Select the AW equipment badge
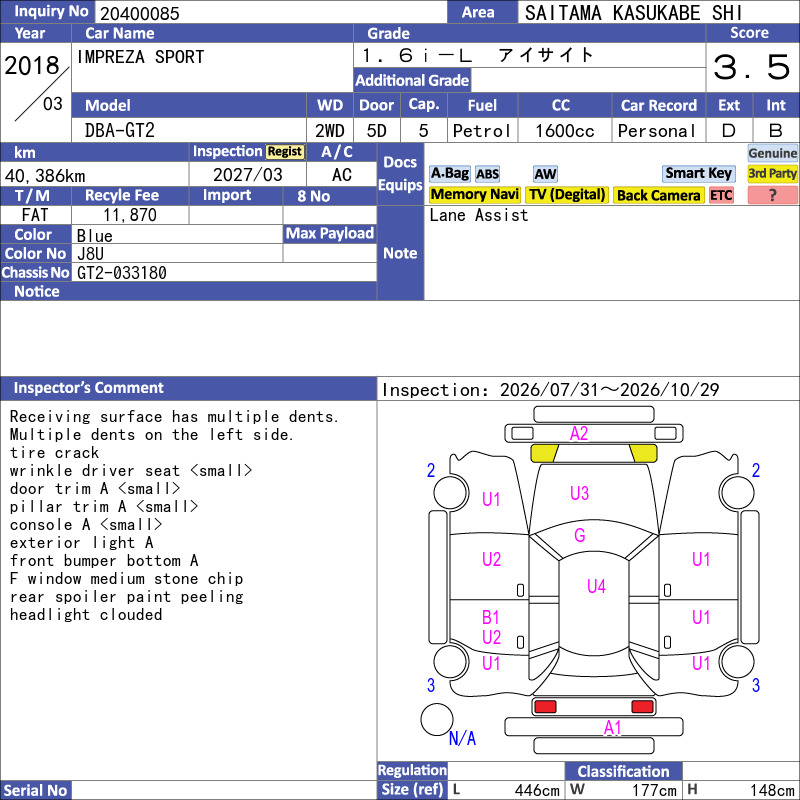The width and height of the screenshot is (800, 800). 545,174
